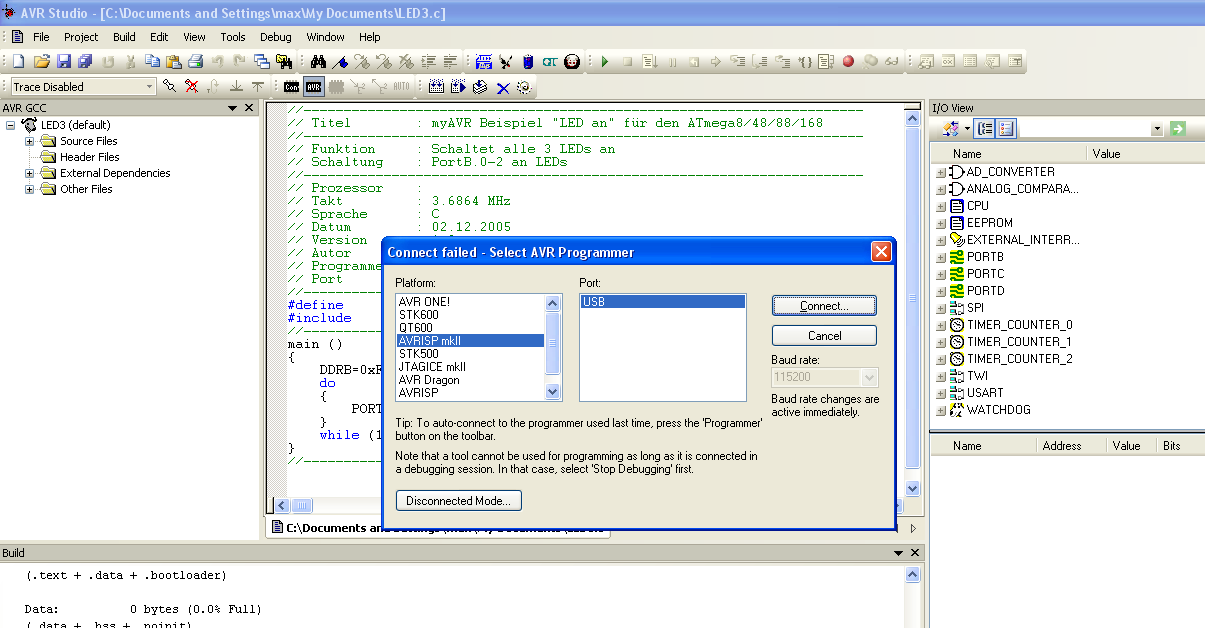The height and width of the screenshot is (628, 1205).
Task: Open the Build menu
Action: [x=124, y=37]
